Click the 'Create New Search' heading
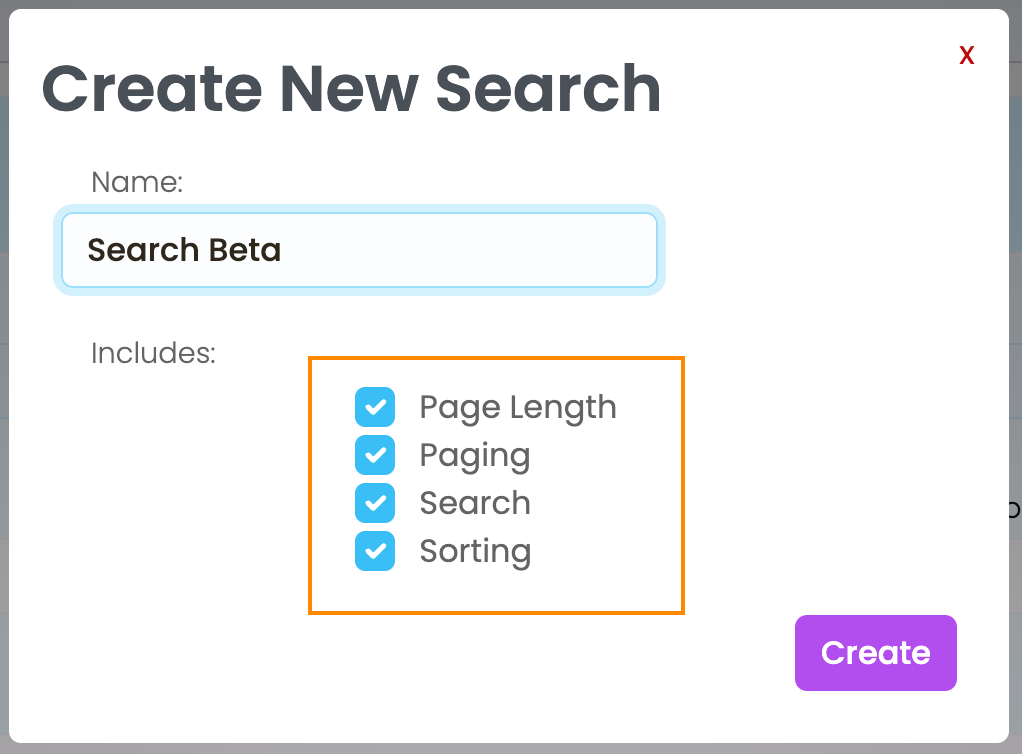The height and width of the screenshot is (754, 1022). [x=351, y=89]
